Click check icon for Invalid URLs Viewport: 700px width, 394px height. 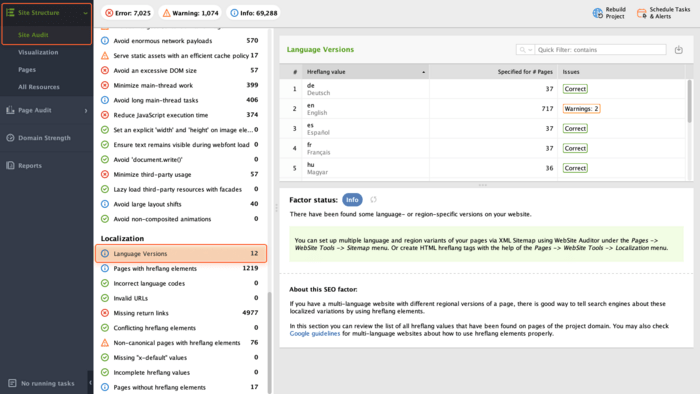click(104, 298)
